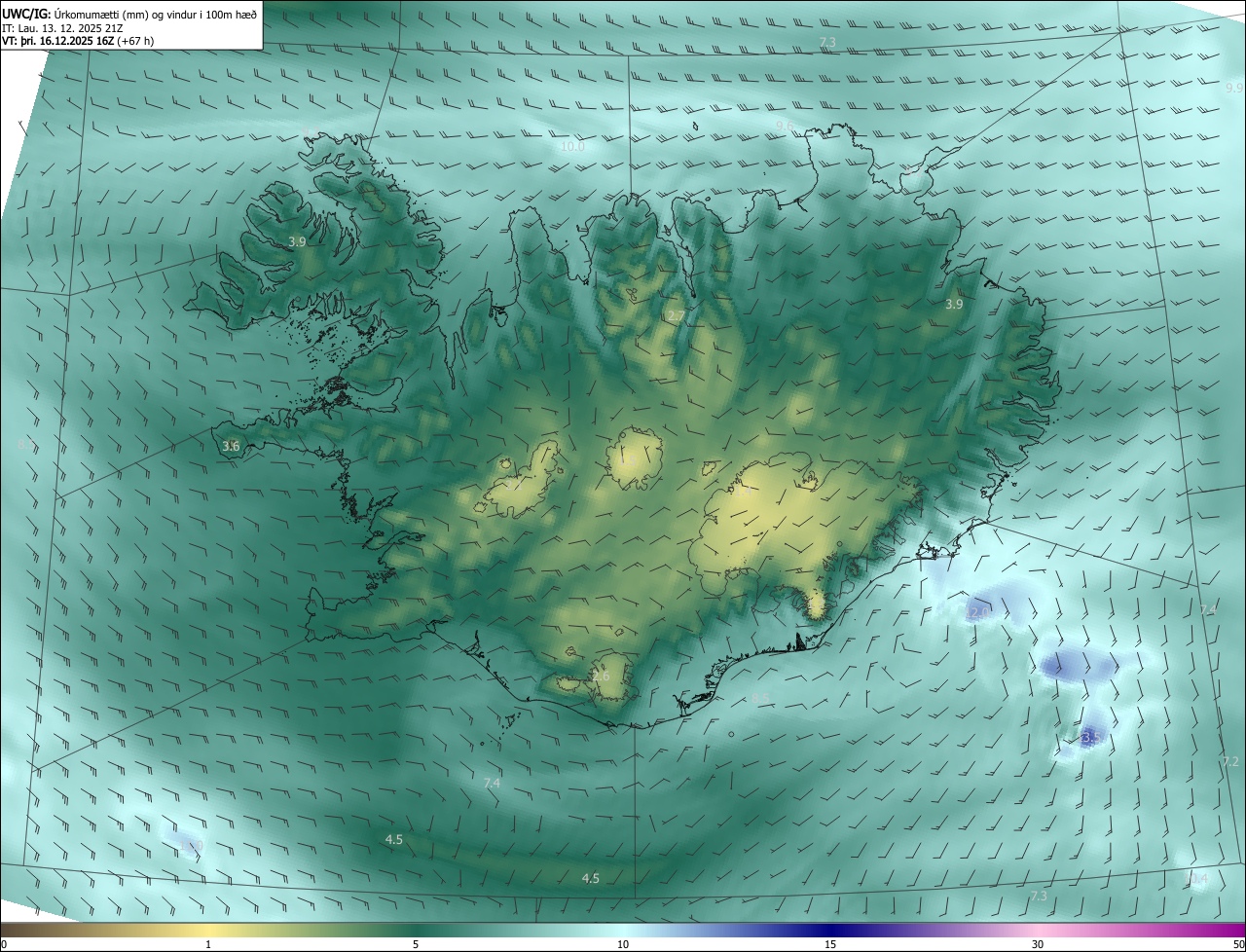1246x952 pixels.
Task: Click the 5 tick on the color scale
Action: tap(416, 944)
